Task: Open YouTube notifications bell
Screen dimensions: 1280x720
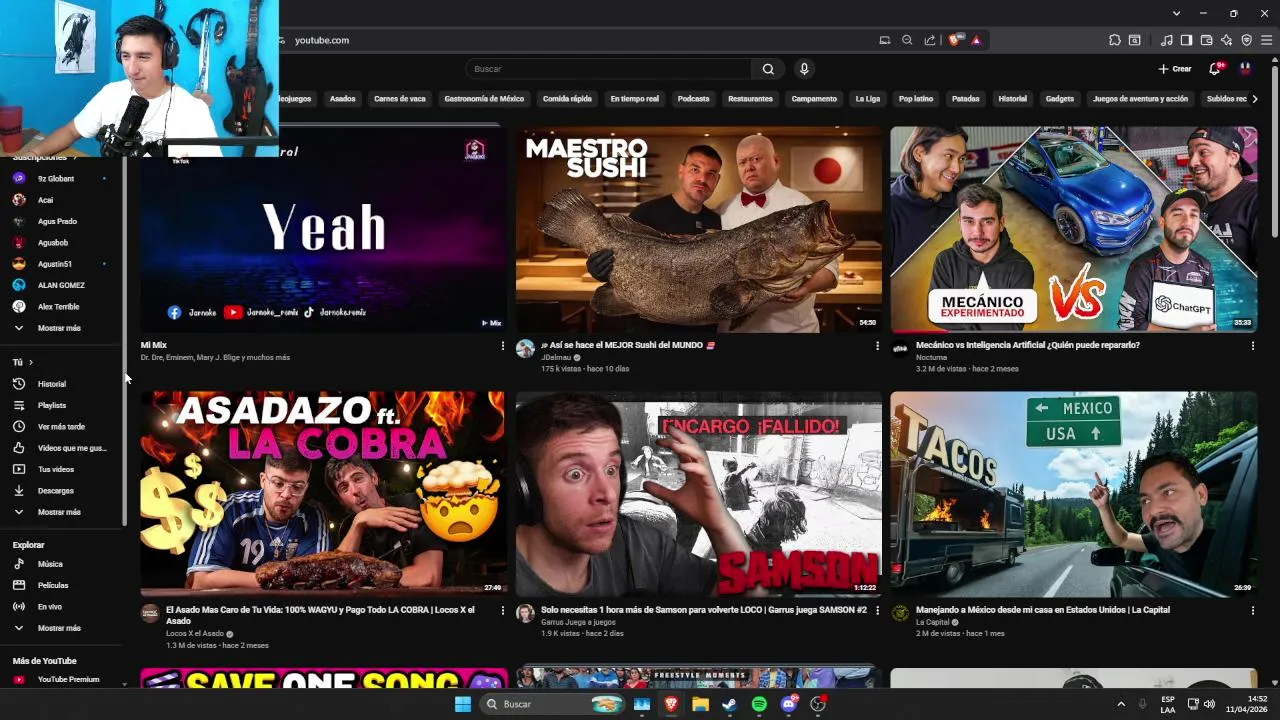Action: 1215,69
